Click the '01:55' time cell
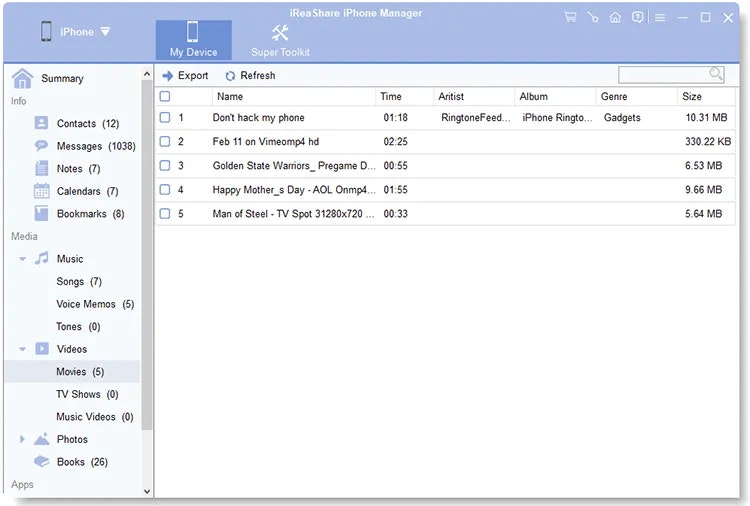This screenshot has width=750, height=506. click(x=396, y=189)
